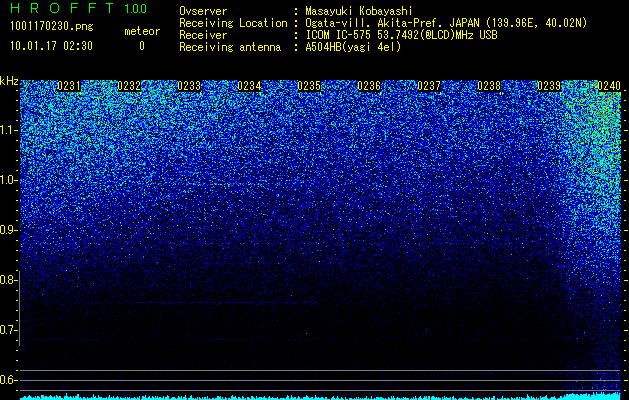Click the 0238 time marker

[x=489, y=86]
